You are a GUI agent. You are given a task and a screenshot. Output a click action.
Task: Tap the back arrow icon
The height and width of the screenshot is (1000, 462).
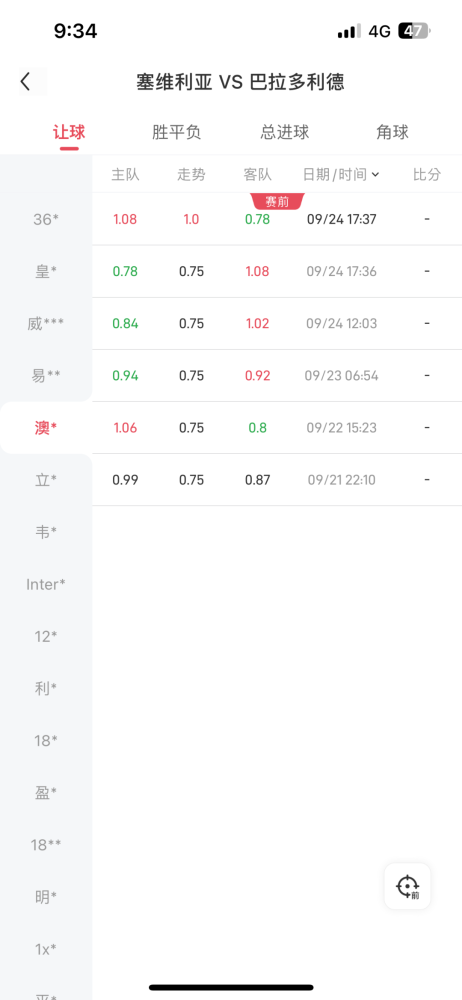click(26, 82)
